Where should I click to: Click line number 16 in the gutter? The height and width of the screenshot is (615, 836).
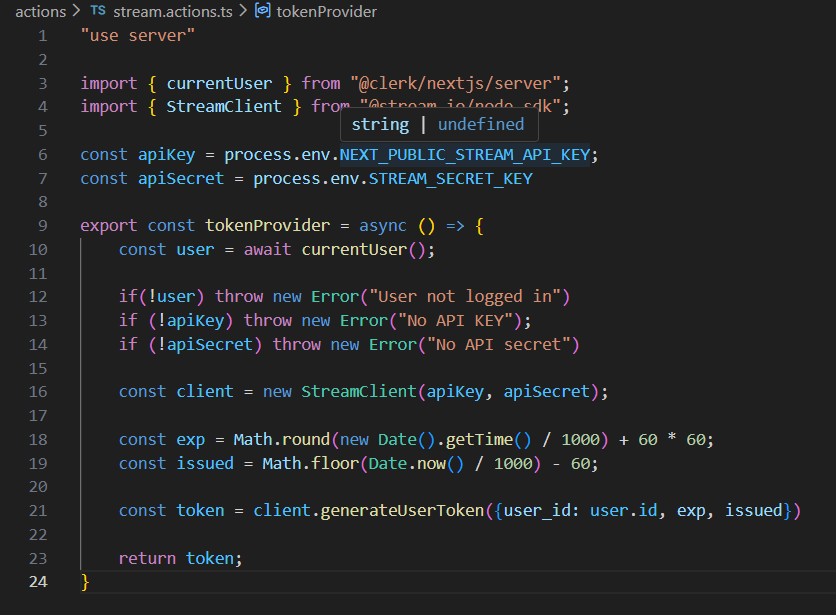click(38, 391)
